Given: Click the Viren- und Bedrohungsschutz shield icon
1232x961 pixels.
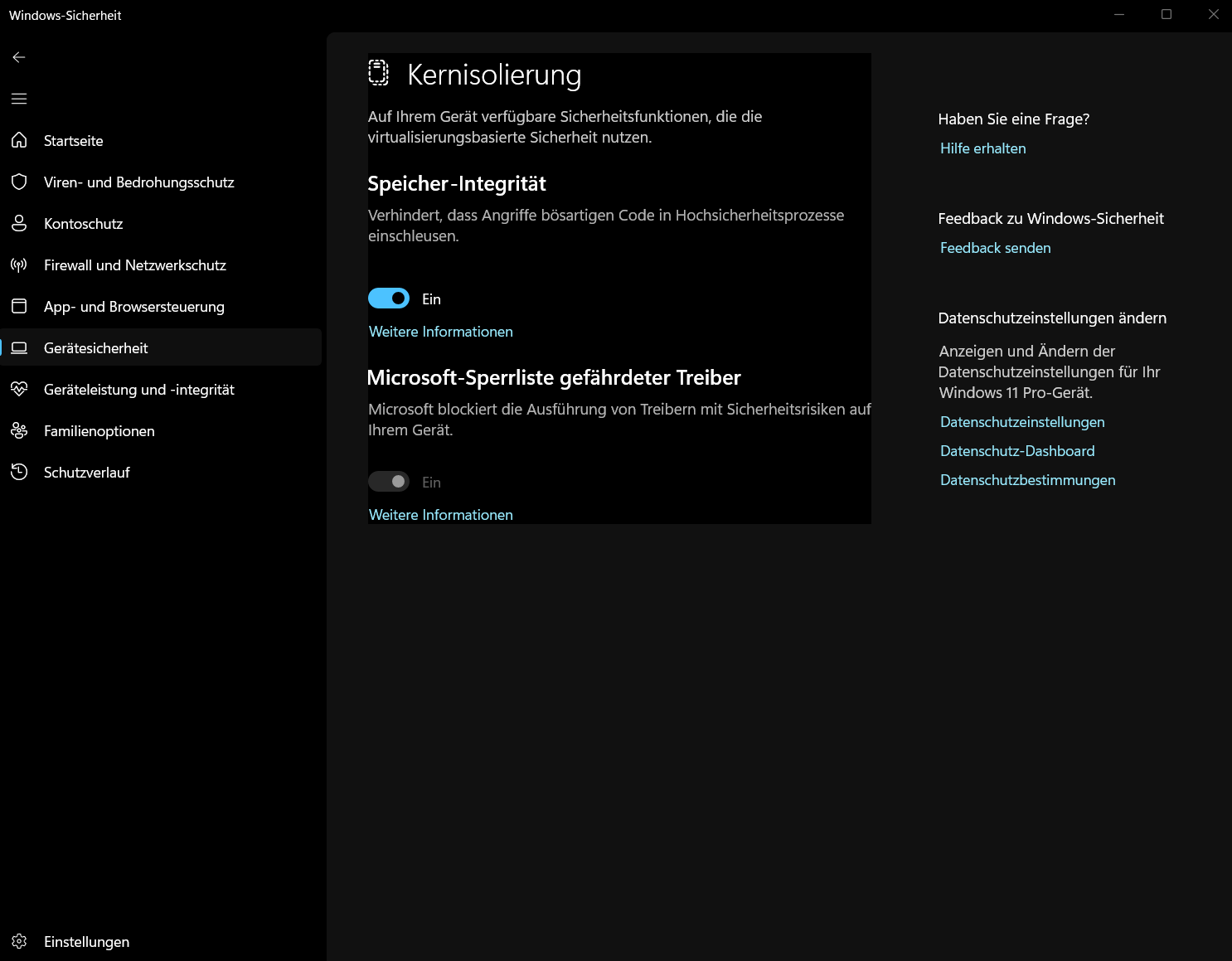Looking at the screenshot, I should (x=19, y=182).
